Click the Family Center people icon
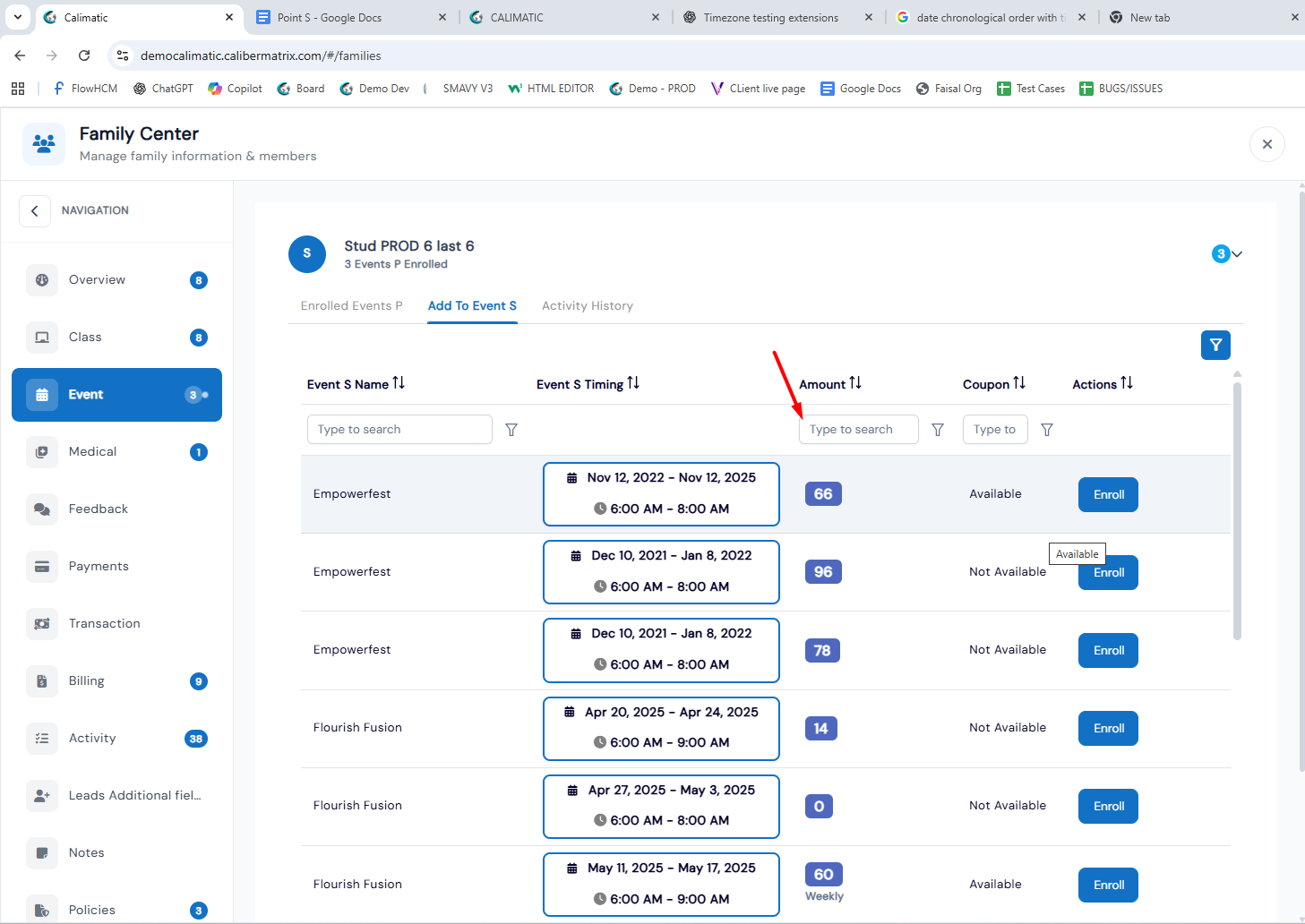Viewport: 1305px width, 924px height. [44, 143]
